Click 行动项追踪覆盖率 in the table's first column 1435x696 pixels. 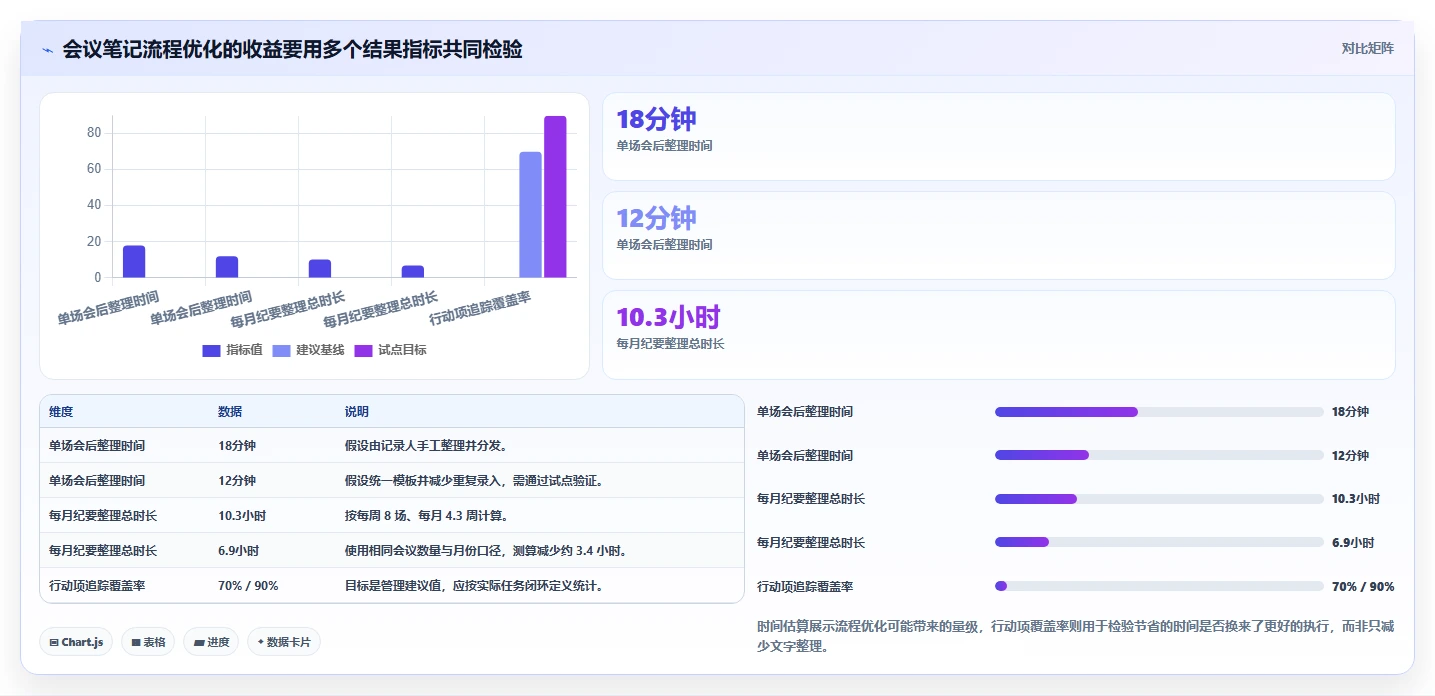point(124,586)
